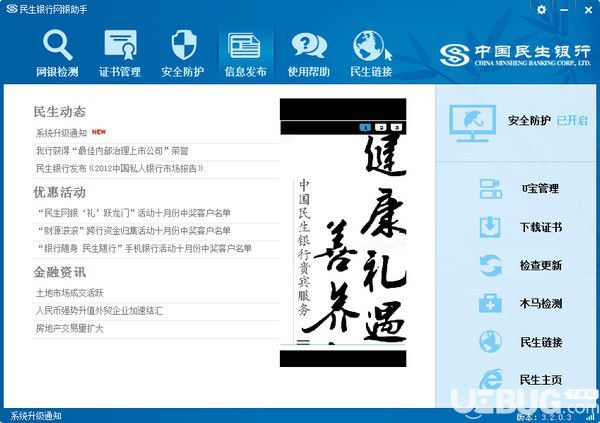Click the 安全防护 label in sidebar

[x=529, y=121]
